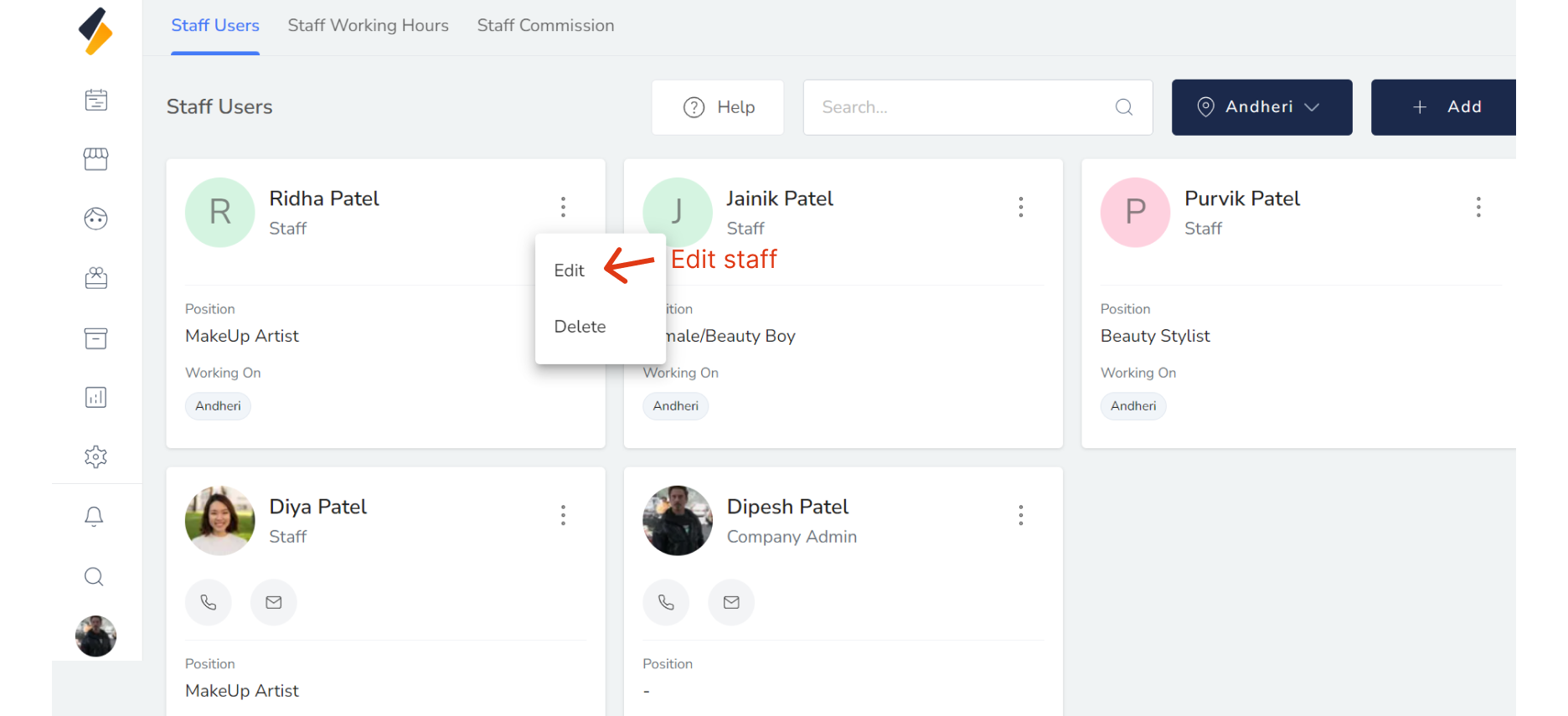1568x716 pixels.
Task: Switch to Staff Working Hours tab
Action: pos(368,26)
